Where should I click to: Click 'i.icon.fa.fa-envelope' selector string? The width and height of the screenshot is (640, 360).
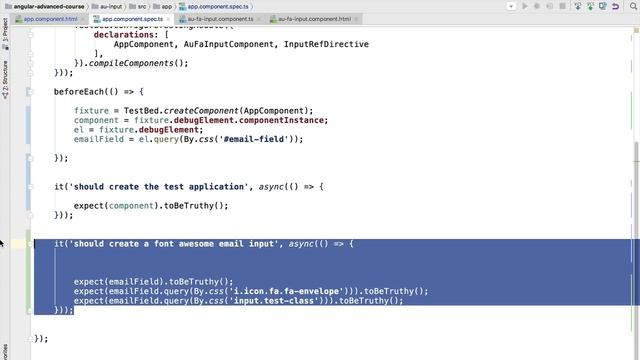(x=286, y=291)
